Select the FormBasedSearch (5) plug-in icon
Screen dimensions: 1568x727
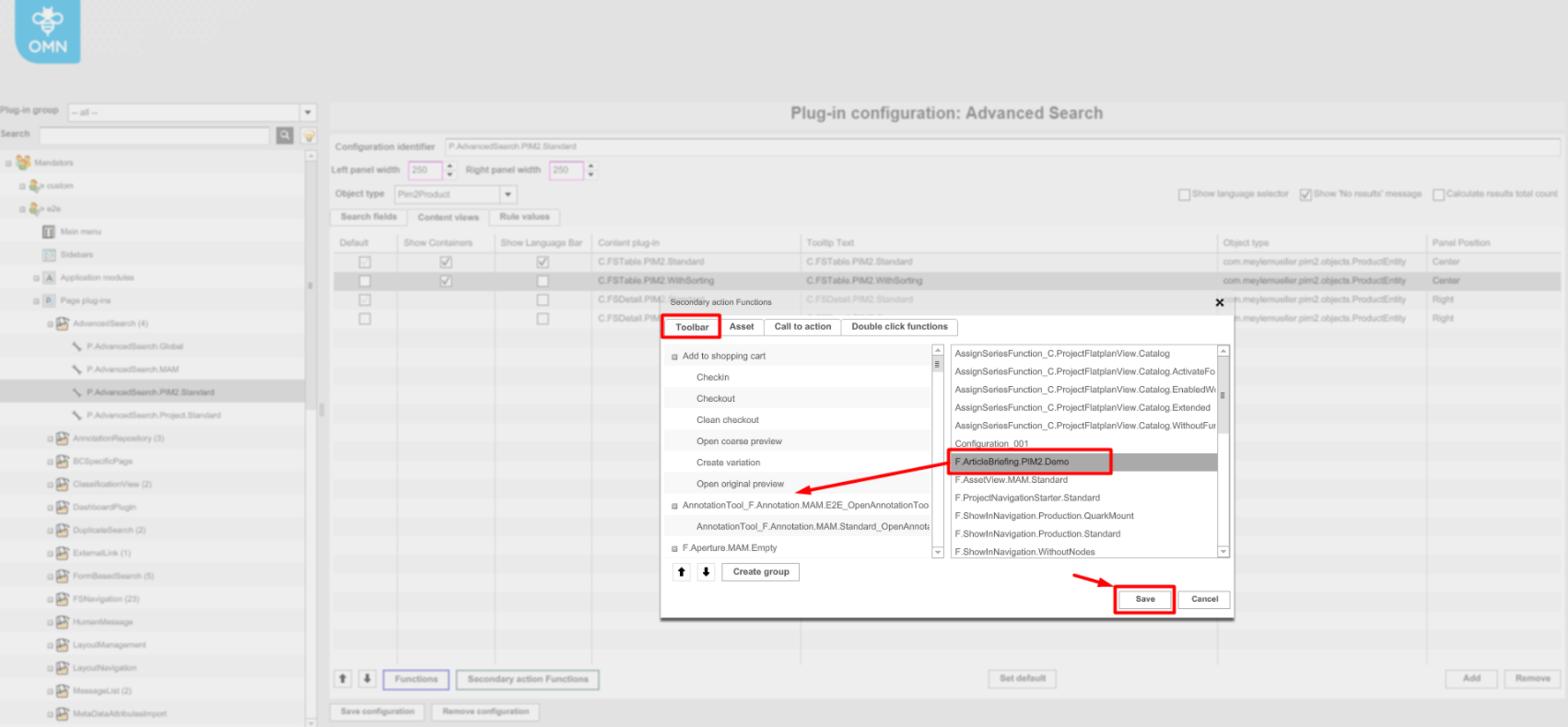coord(63,577)
